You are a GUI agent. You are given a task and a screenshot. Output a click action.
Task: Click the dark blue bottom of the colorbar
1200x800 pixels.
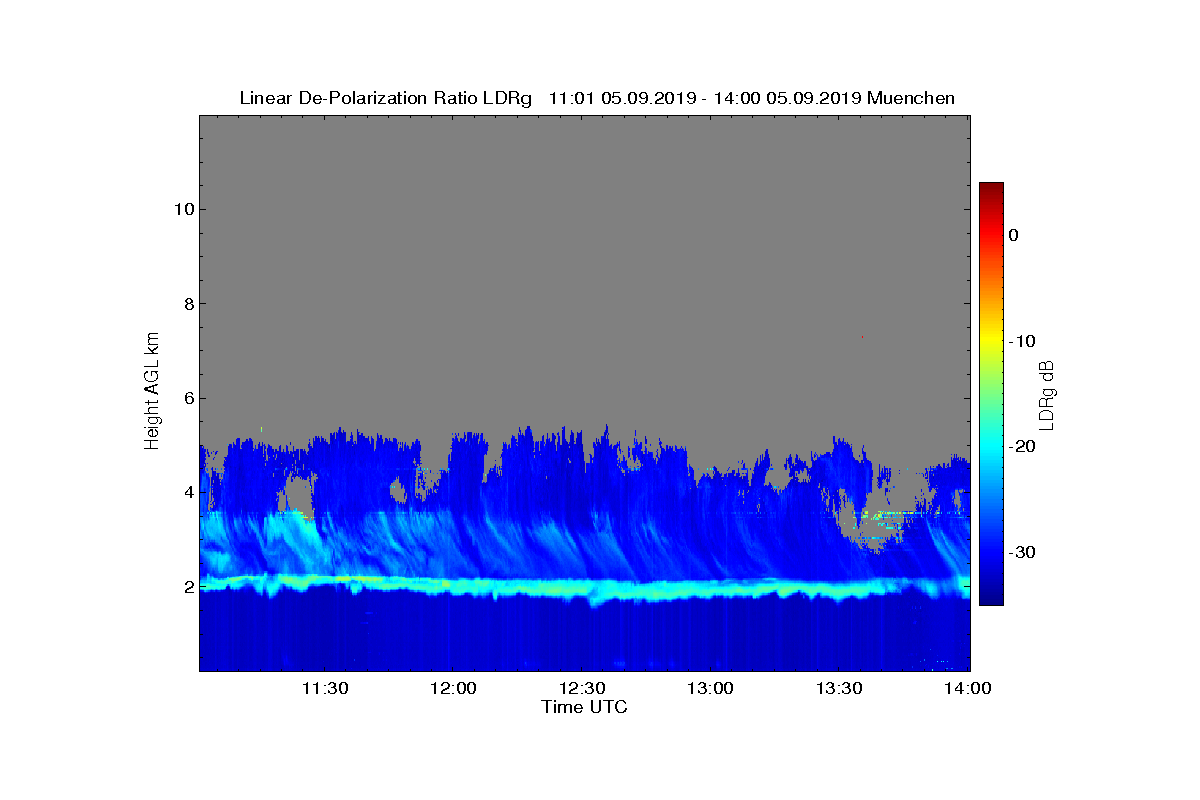(991, 595)
